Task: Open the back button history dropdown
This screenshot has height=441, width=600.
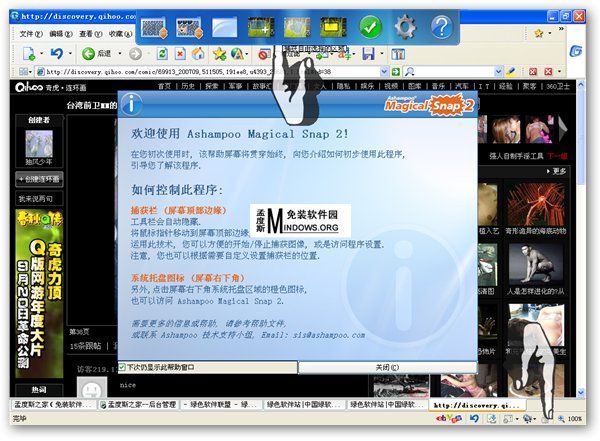Action: tap(120, 54)
